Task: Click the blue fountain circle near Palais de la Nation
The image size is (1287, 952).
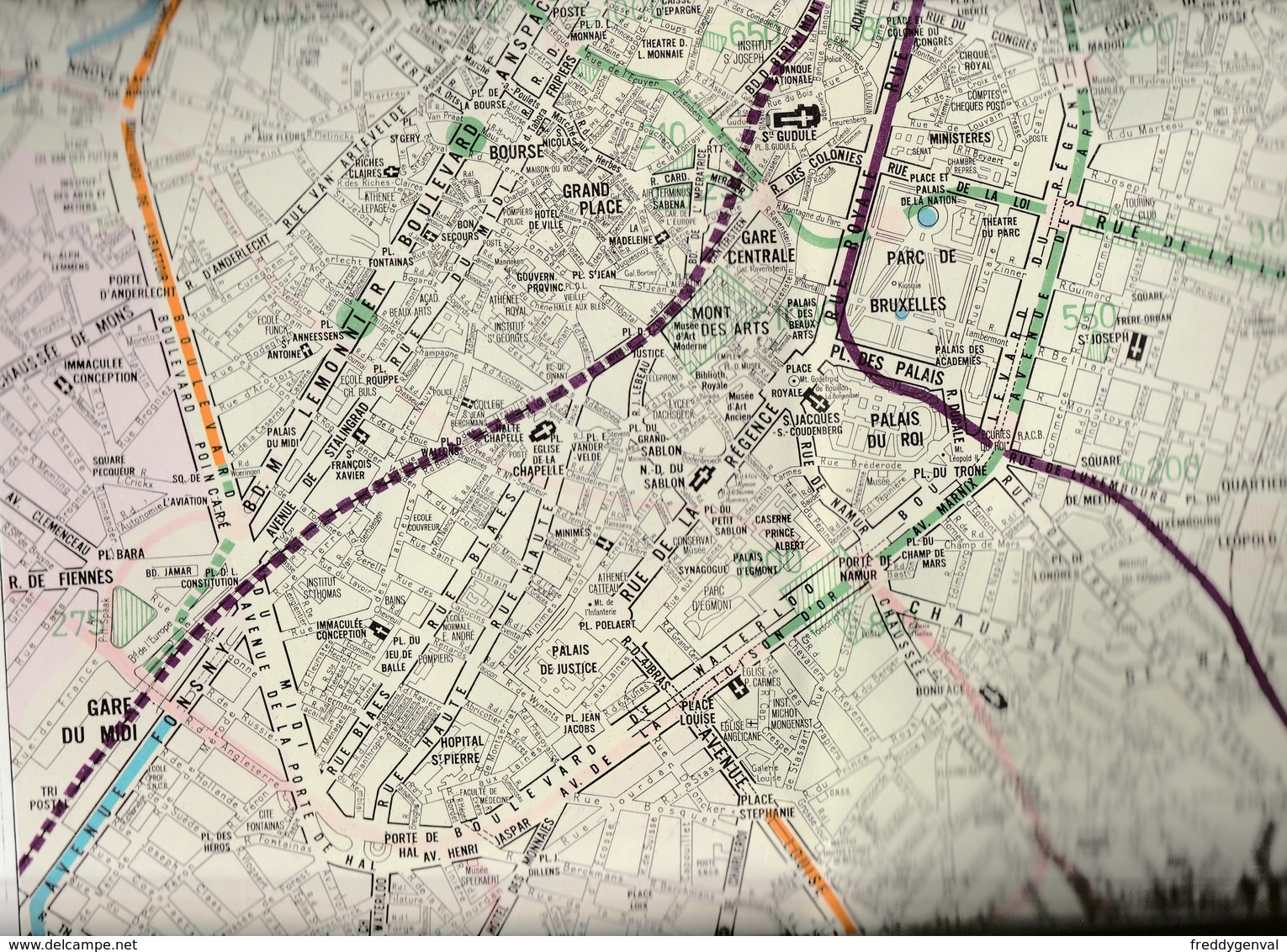Action: point(927,218)
